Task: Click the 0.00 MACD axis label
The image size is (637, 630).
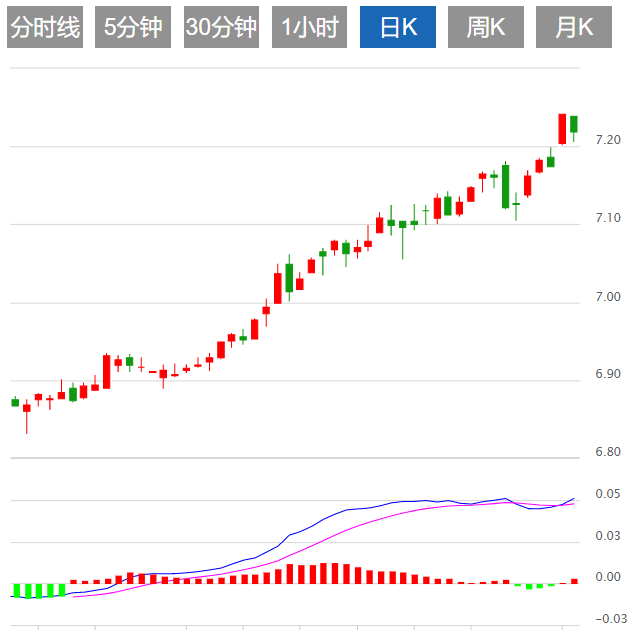Action: click(608, 577)
